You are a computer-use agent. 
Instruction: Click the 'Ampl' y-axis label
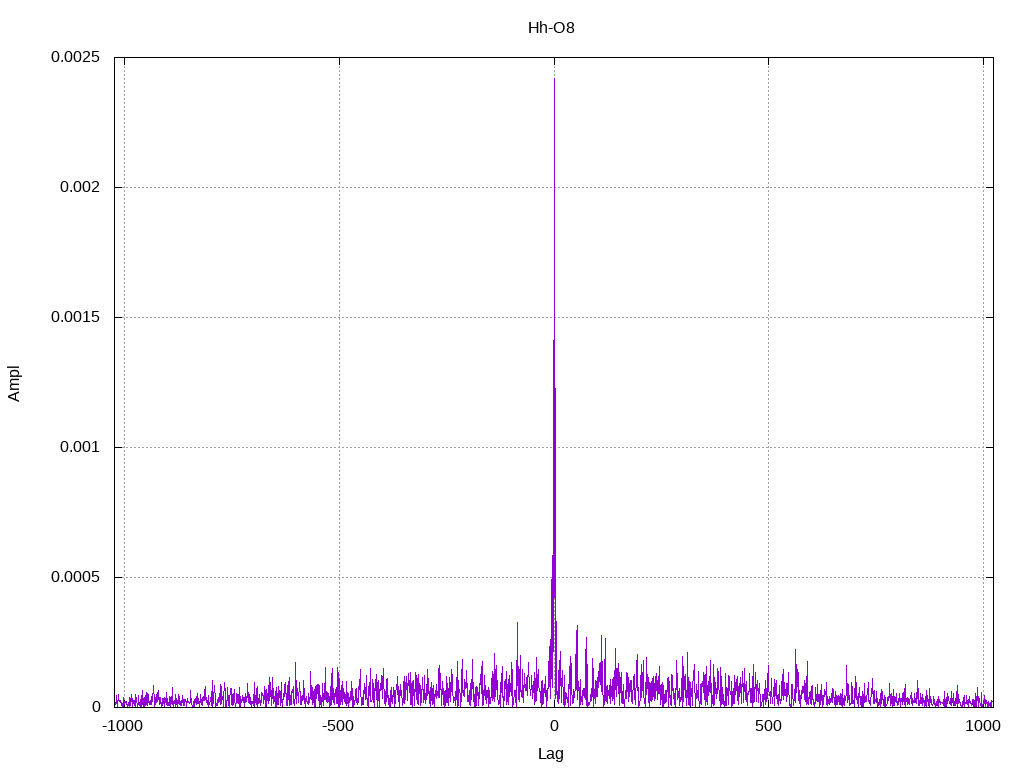[14, 383]
